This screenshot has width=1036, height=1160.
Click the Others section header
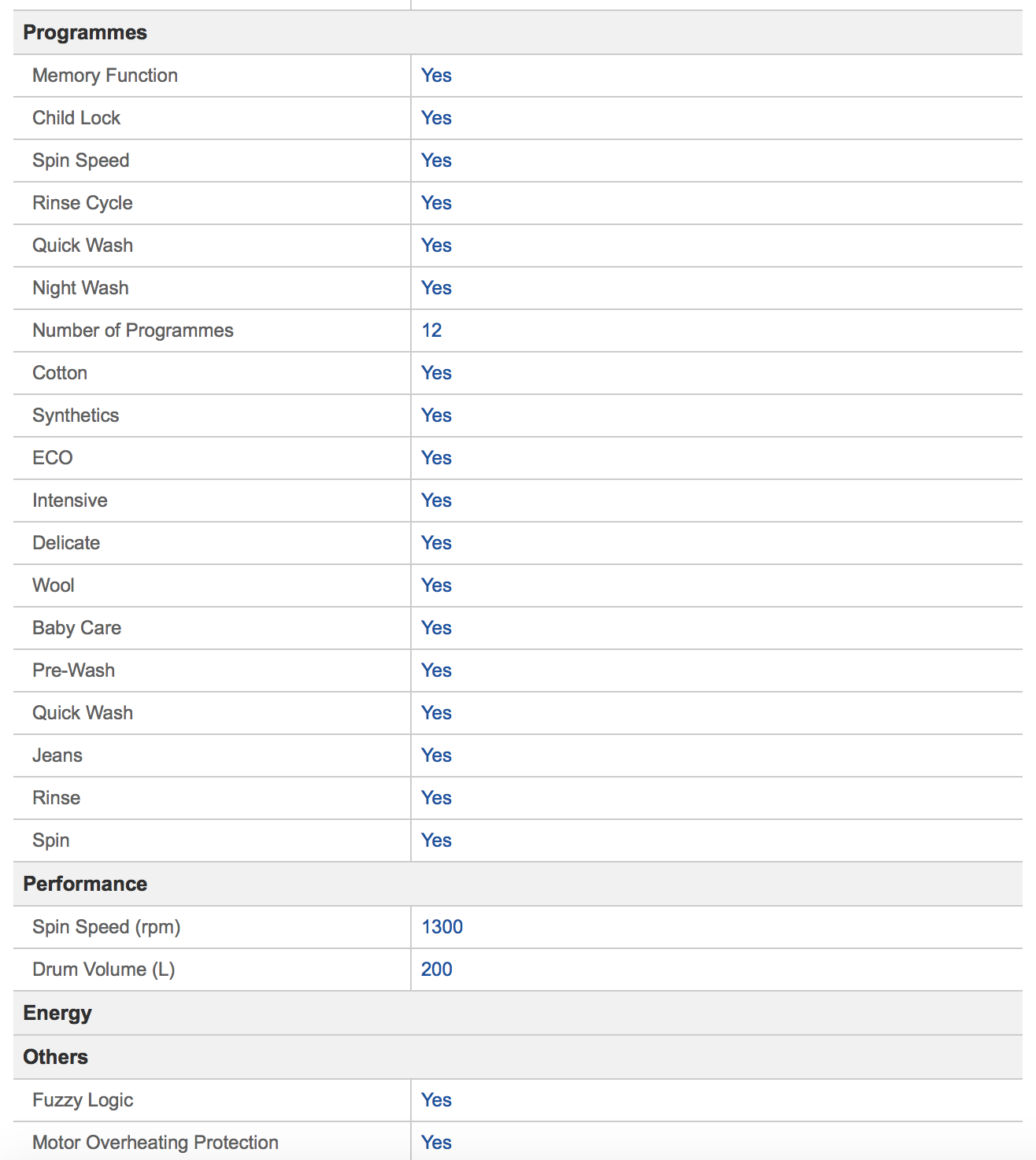tap(55, 1057)
